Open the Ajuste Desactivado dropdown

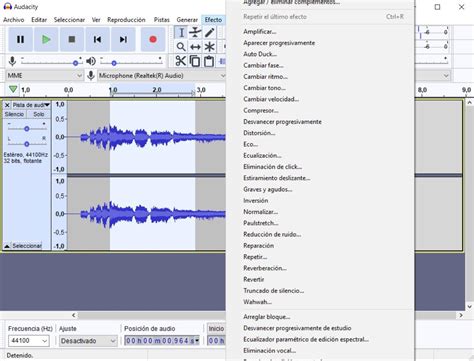tap(88, 341)
